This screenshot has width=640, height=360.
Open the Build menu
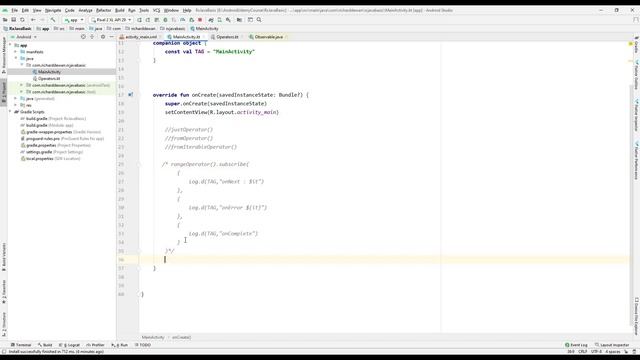point(120,10)
